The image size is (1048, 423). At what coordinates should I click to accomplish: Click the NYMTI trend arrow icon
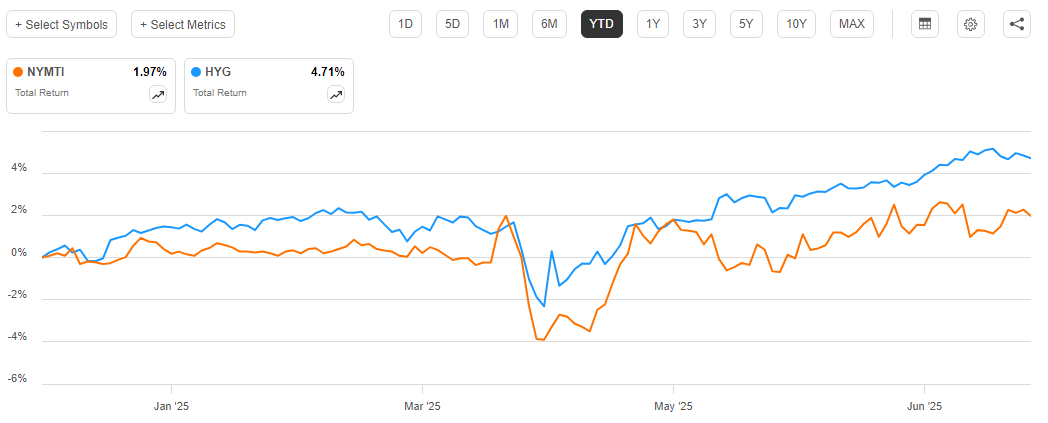[x=158, y=95]
